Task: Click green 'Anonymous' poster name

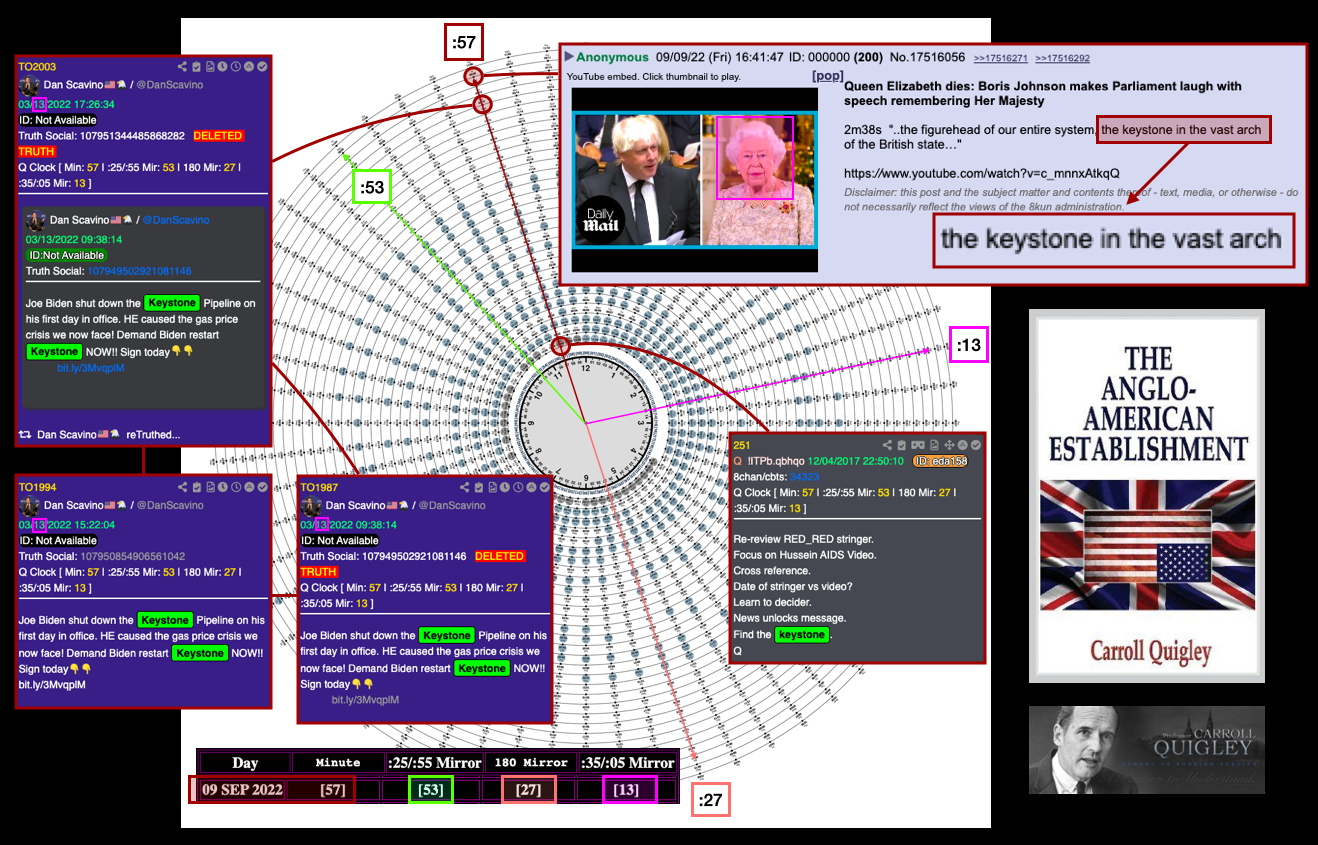Action: click(x=613, y=57)
